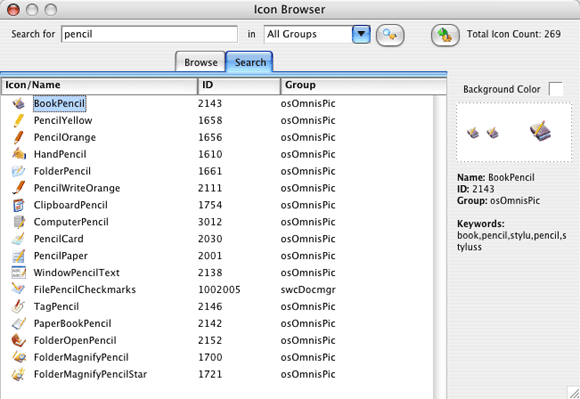Select the HandPencil name
The width and height of the screenshot is (580, 399).
[x=60, y=154]
